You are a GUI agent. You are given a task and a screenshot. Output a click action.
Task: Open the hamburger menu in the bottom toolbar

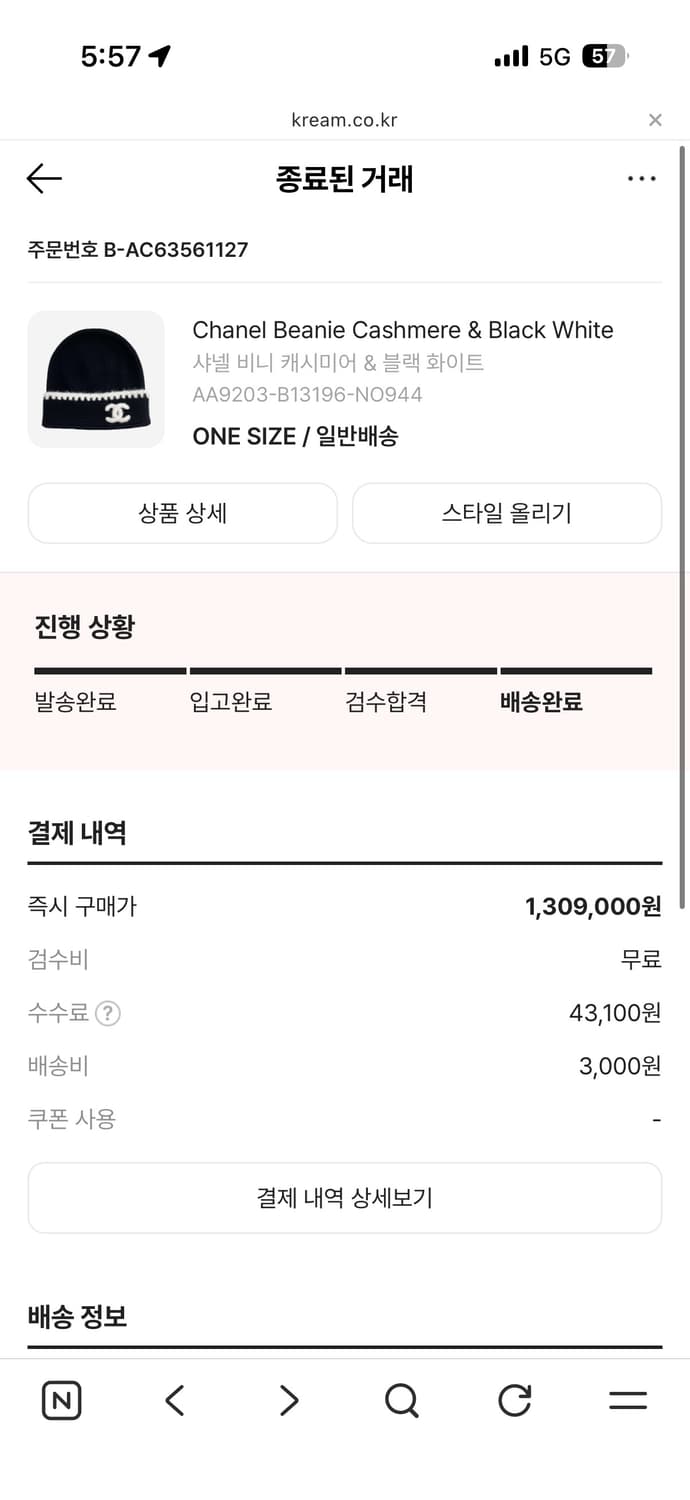click(628, 1400)
